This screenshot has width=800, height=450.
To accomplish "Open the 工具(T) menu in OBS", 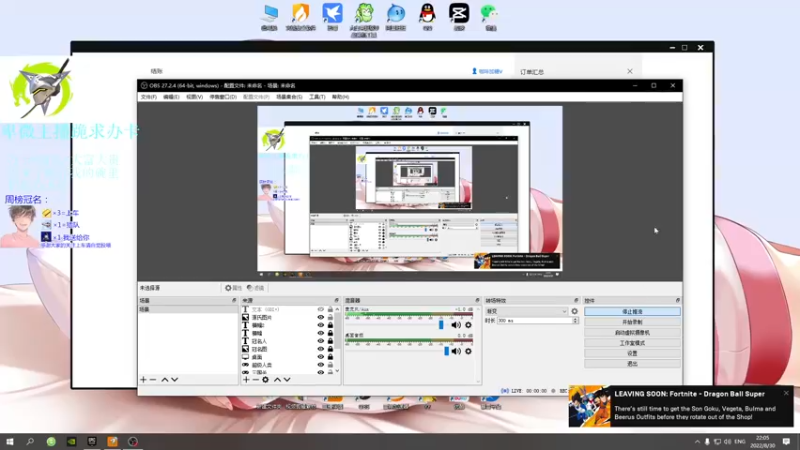I will pyautogui.click(x=317, y=97).
